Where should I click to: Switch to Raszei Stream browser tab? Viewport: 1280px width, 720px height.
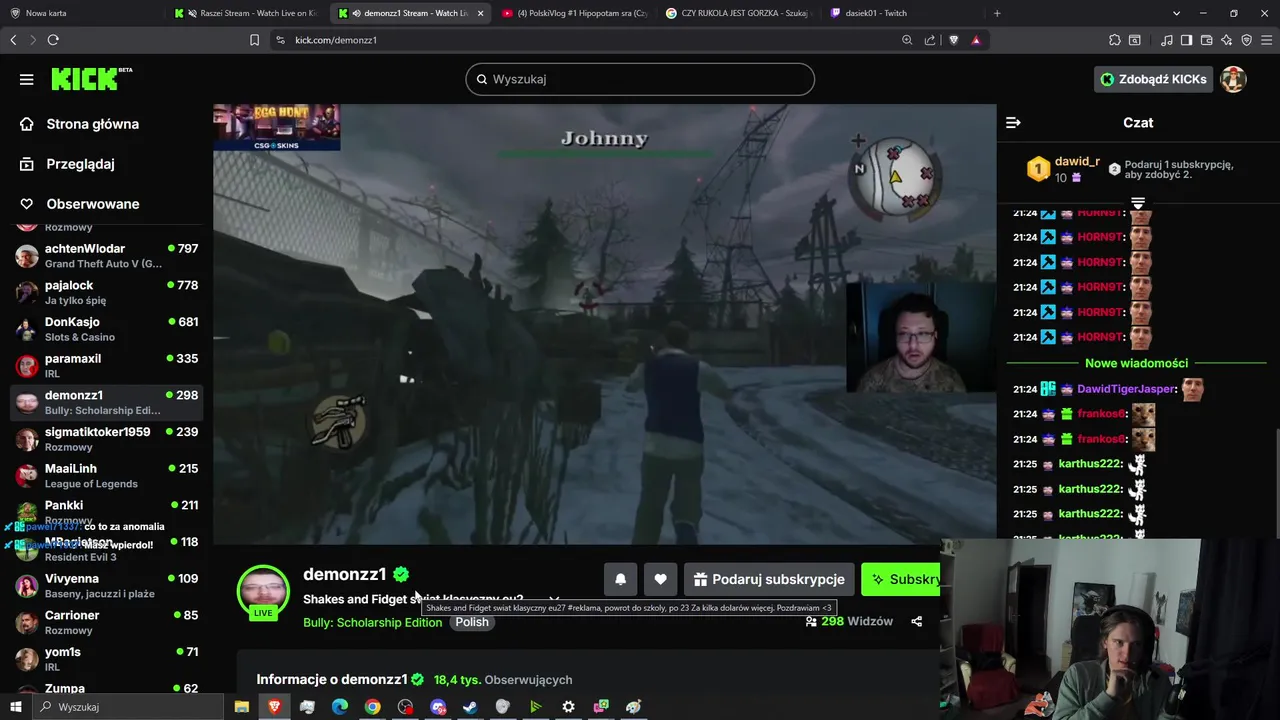246,13
